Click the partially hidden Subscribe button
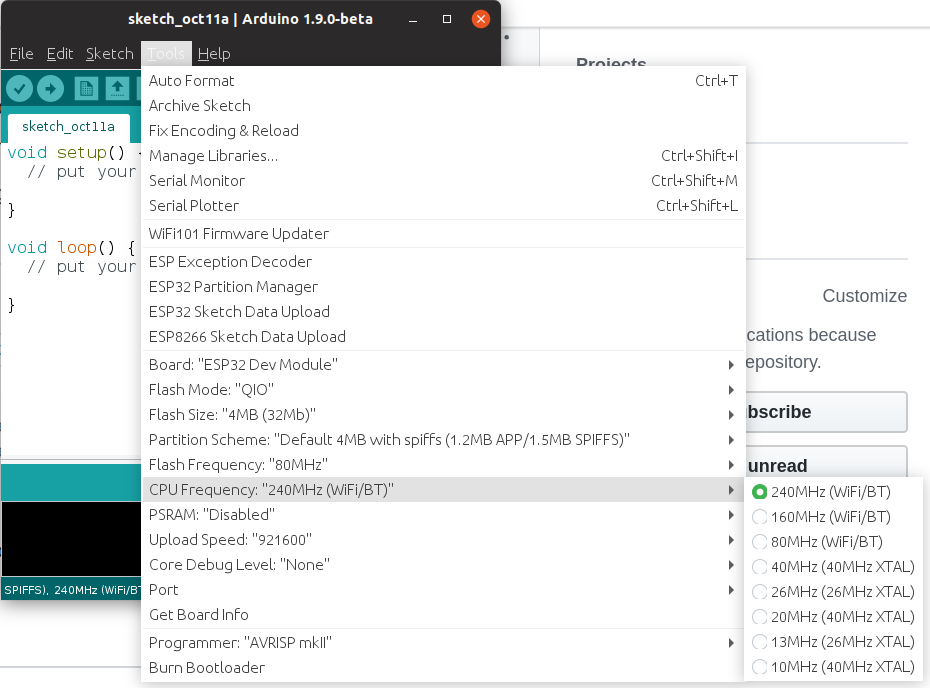Image resolution: width=930 pixels, height=688 pixels. [x=826, y=412]
